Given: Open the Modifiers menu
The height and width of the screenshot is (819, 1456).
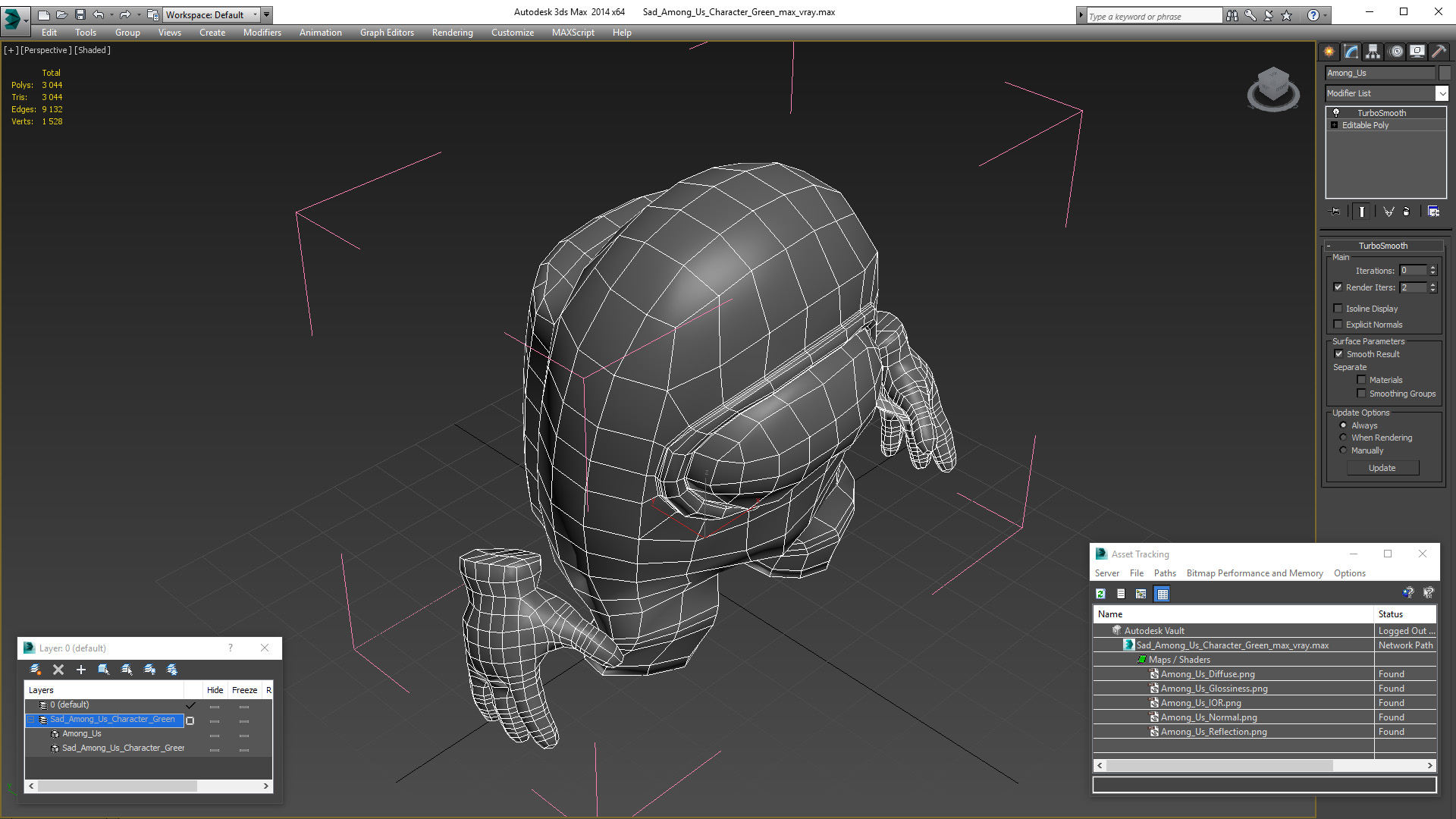Looking at the screenshot, I should 262,33.
